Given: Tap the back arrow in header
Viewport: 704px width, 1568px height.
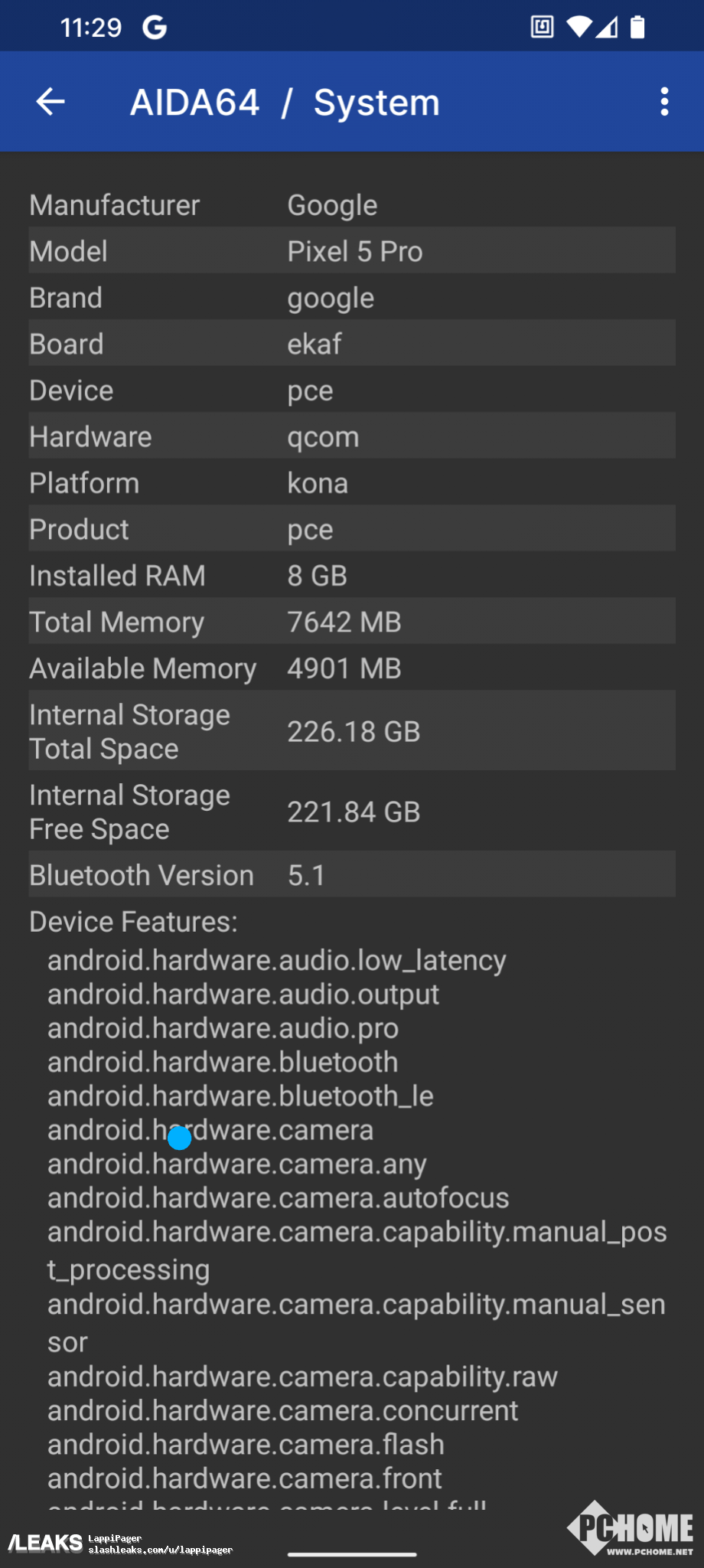Looking at the screenshot, I should tap(51, 102).
